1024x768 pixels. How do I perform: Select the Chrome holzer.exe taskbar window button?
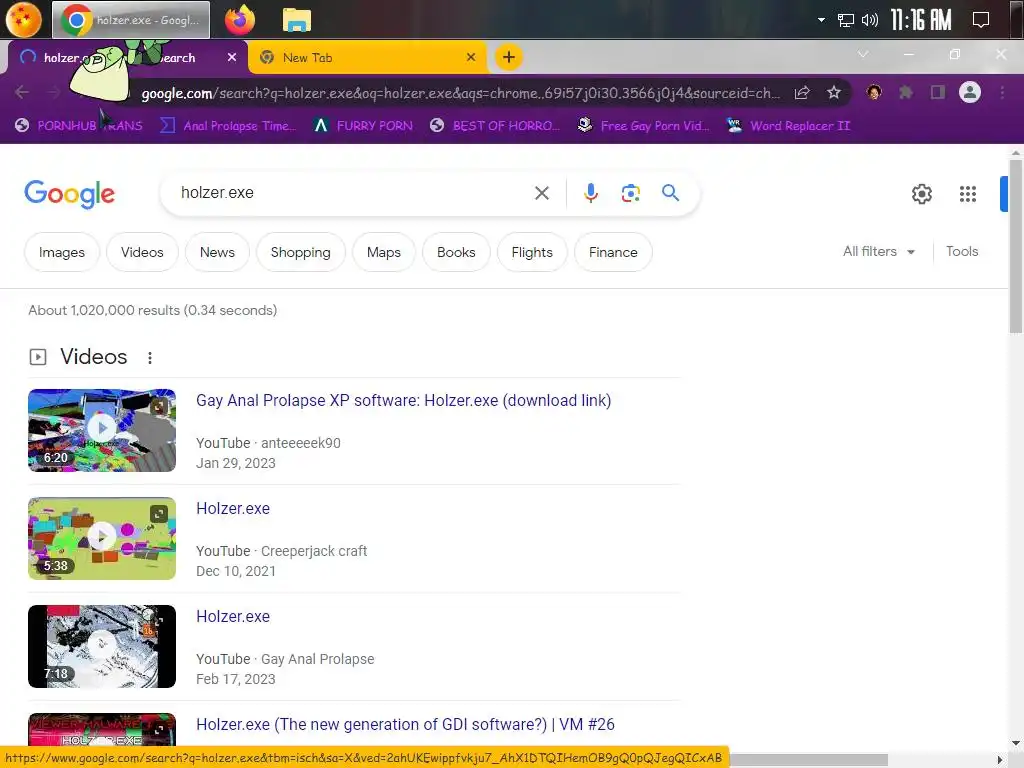coord(131,20)
